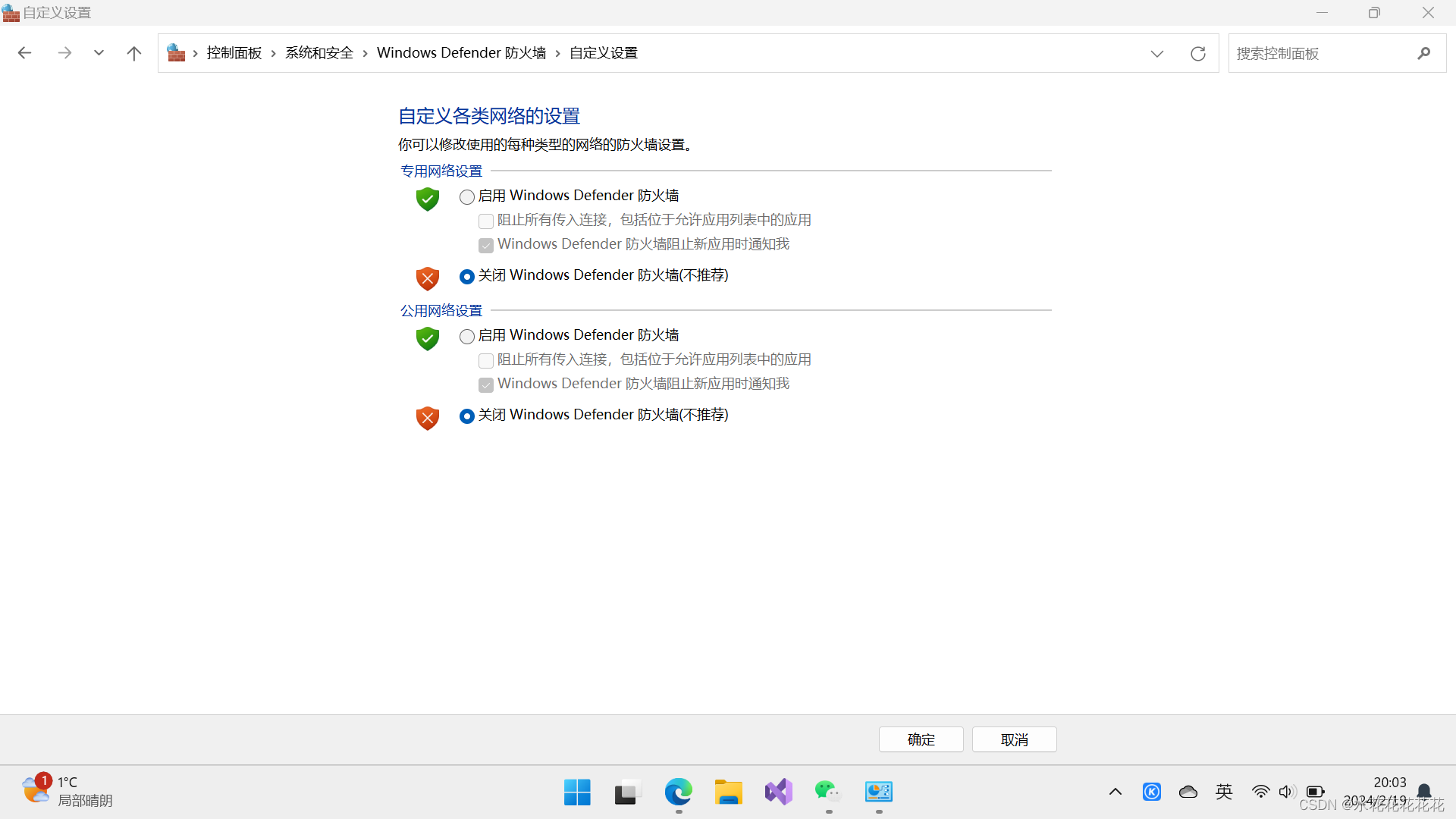Open OneDrive cloud tray icon
This screenshot has height=819, width=1456.
click(1188, 792)
